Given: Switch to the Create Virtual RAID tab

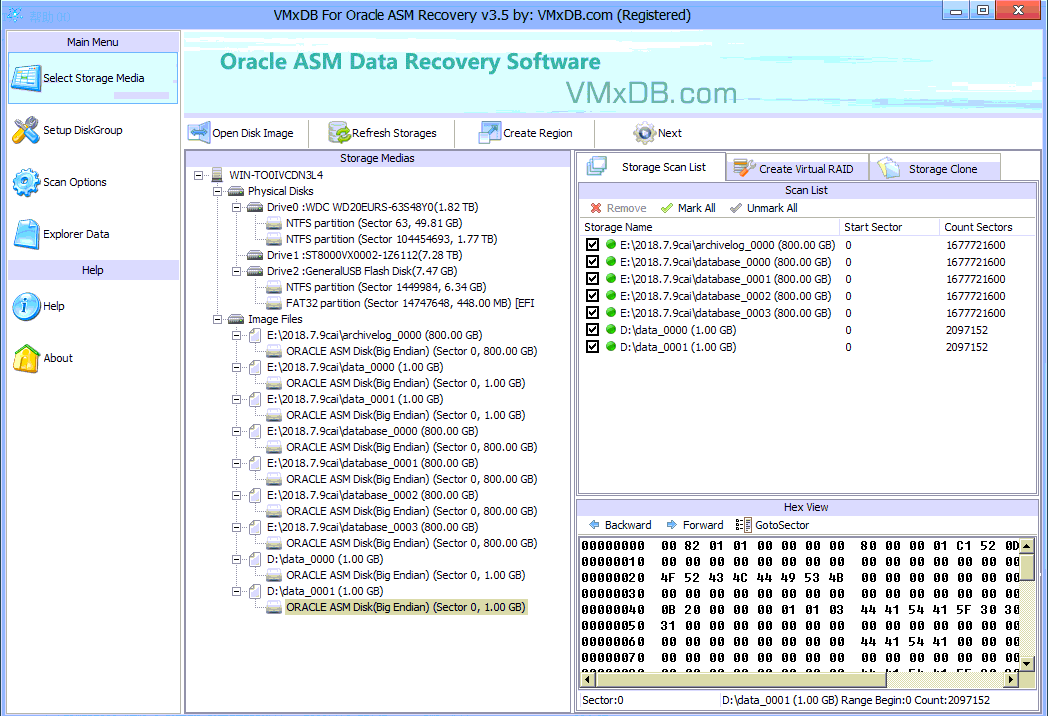Looking at the screenshot, I should tap(797, 168).
